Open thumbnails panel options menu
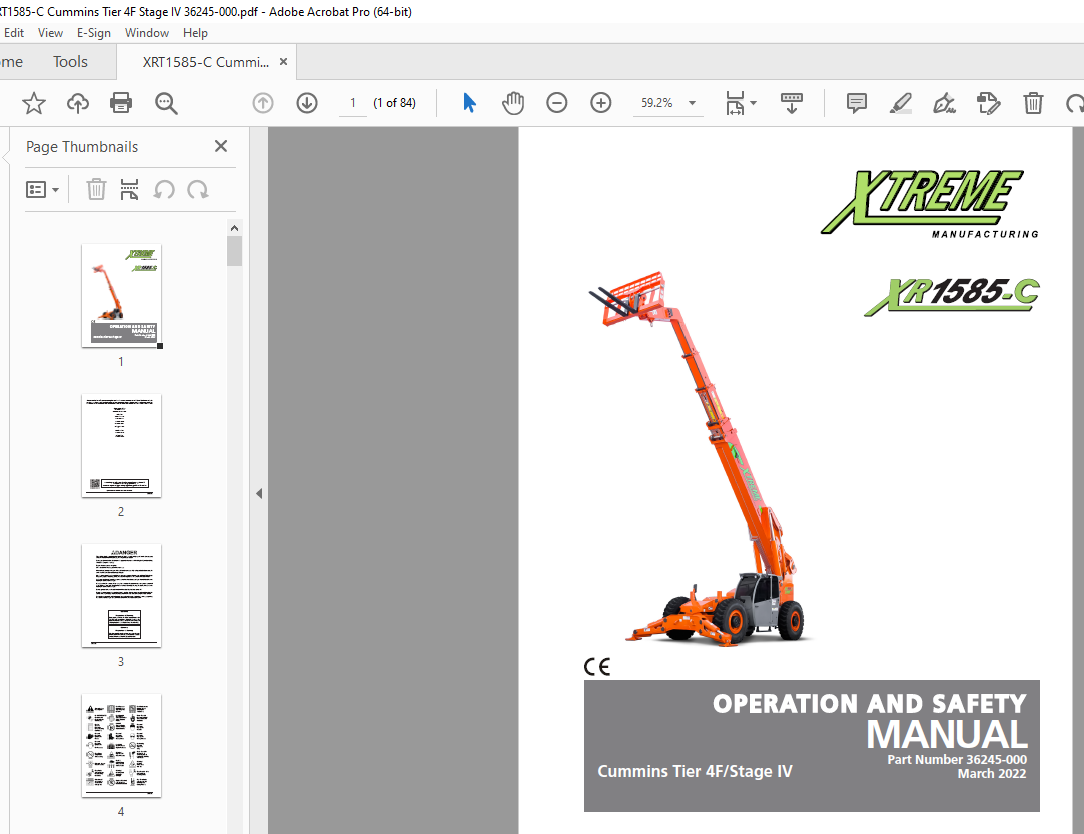Viewport: 1084px width, 834px height. pyautogui.click(x=42, y=189)
